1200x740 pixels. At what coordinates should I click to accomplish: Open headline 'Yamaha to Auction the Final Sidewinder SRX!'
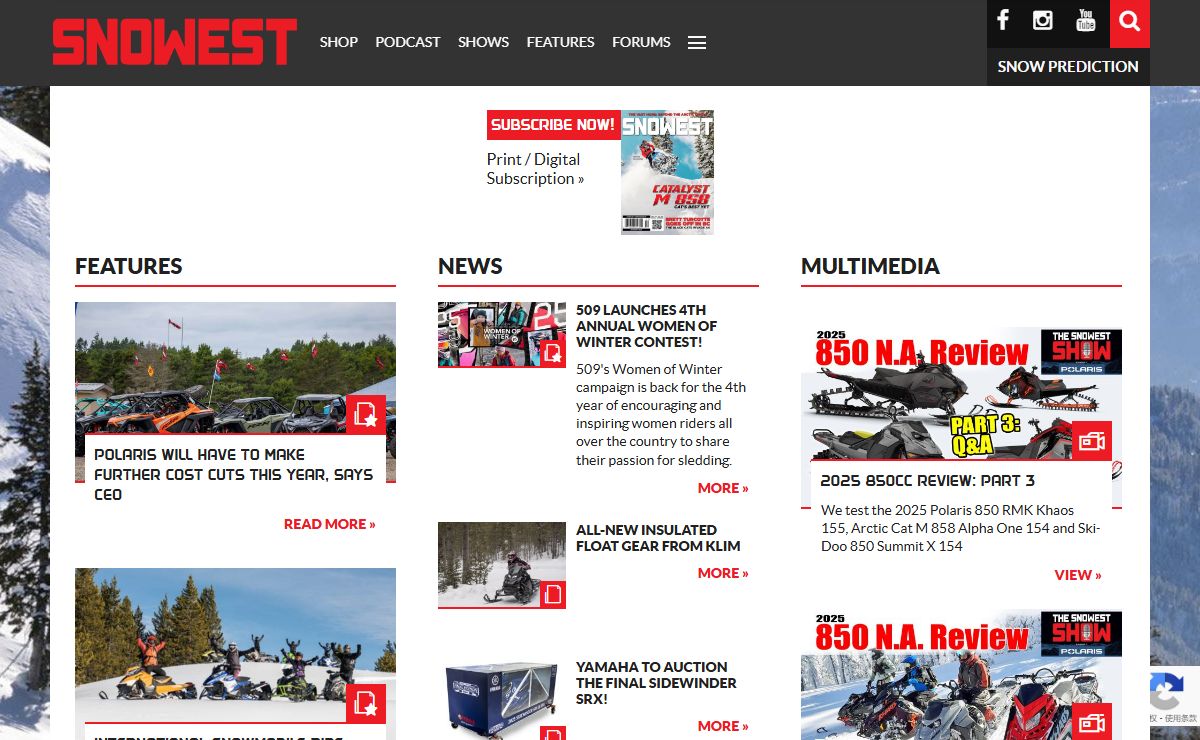tap(656, 683)
